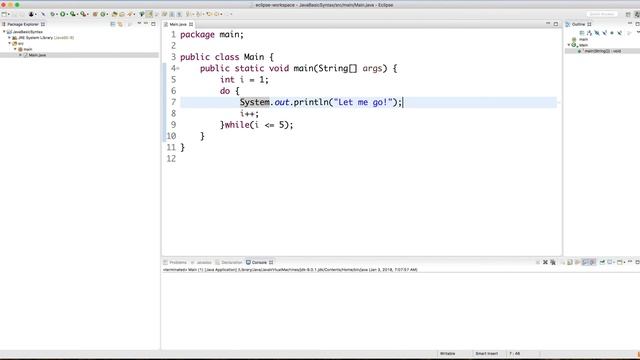Minimize the Package Explorer panel
Viewport: 640px width, 360px height.
146,24
